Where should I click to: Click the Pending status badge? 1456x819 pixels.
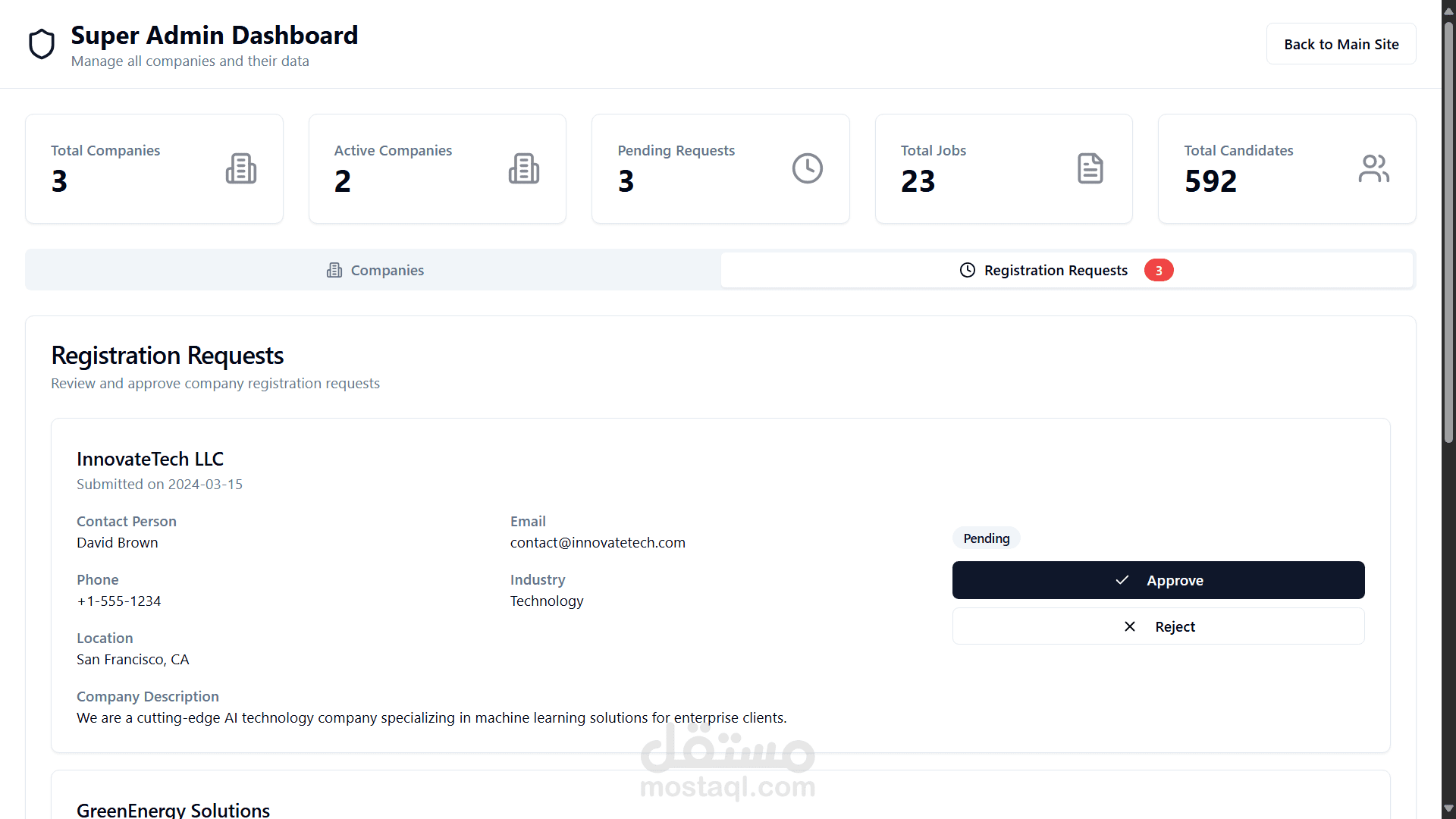coord(986,538)
